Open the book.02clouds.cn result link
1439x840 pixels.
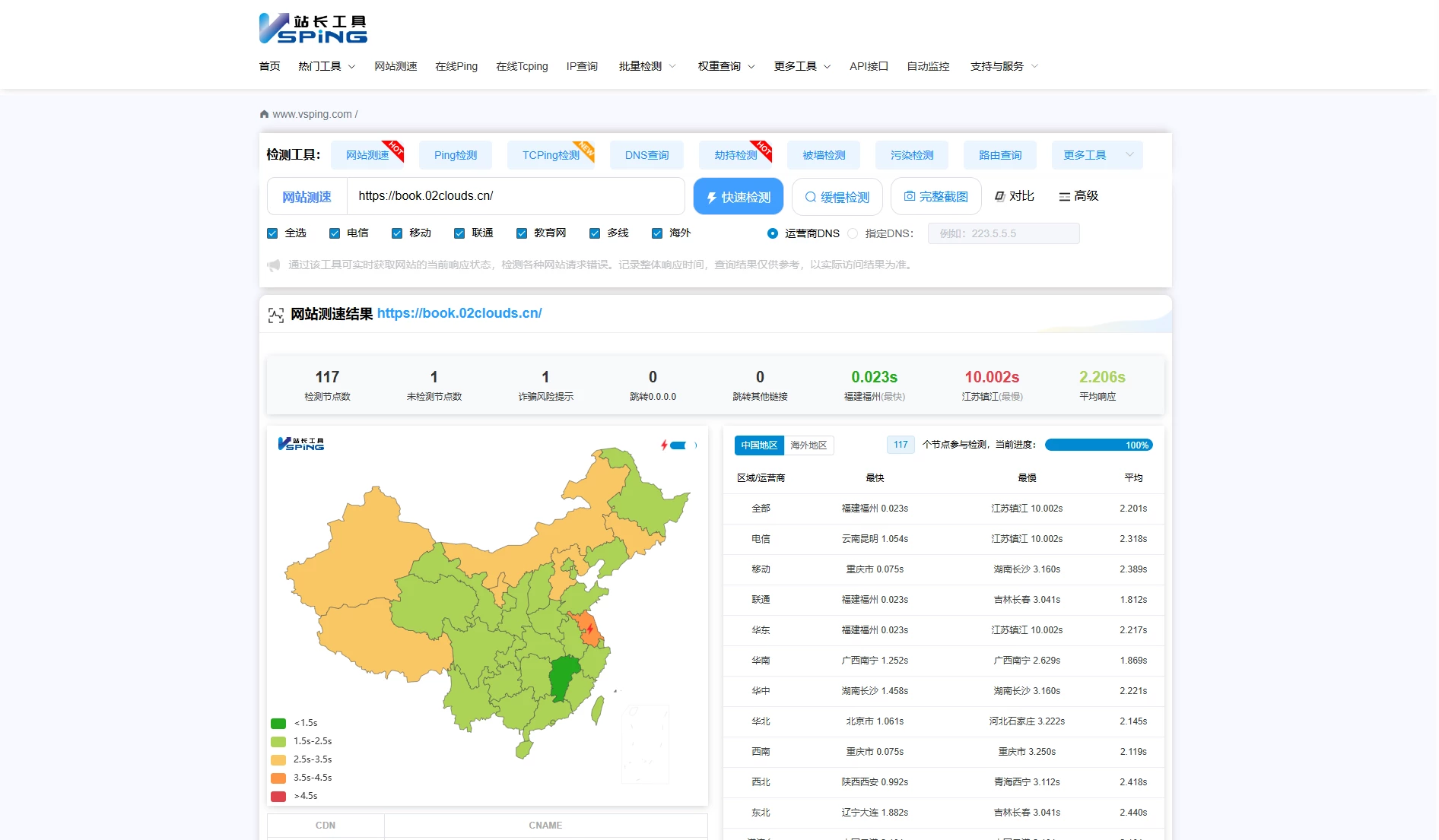click(459, 313)
